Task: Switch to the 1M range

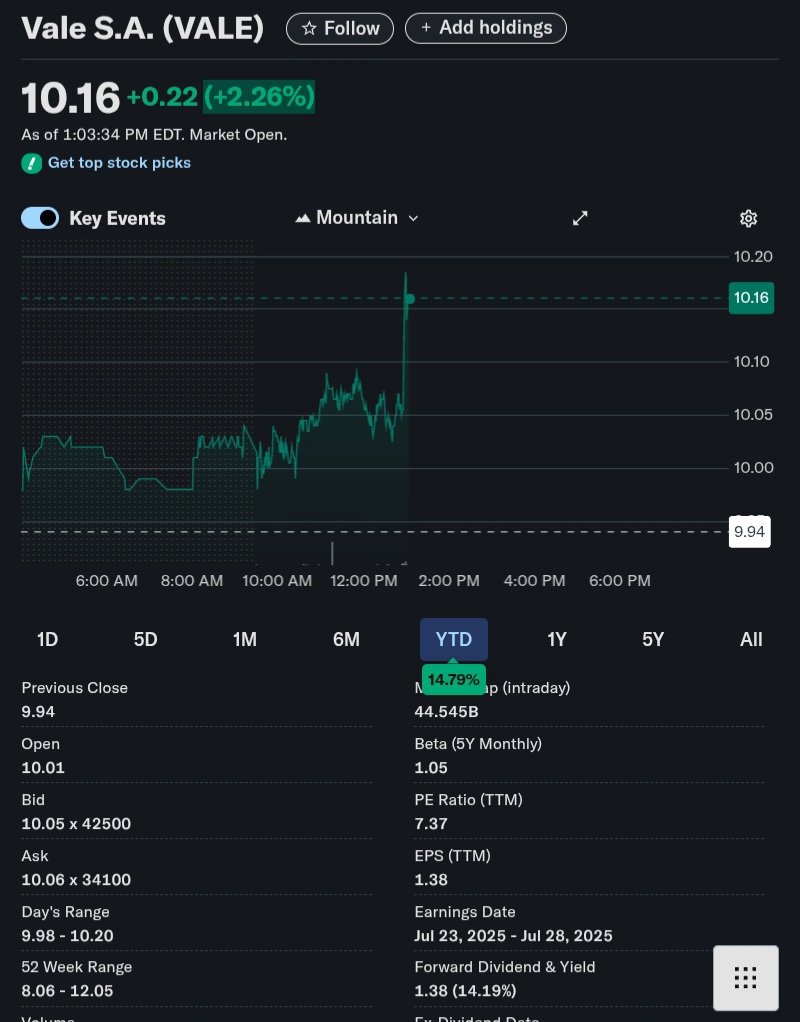Action: 244,639
